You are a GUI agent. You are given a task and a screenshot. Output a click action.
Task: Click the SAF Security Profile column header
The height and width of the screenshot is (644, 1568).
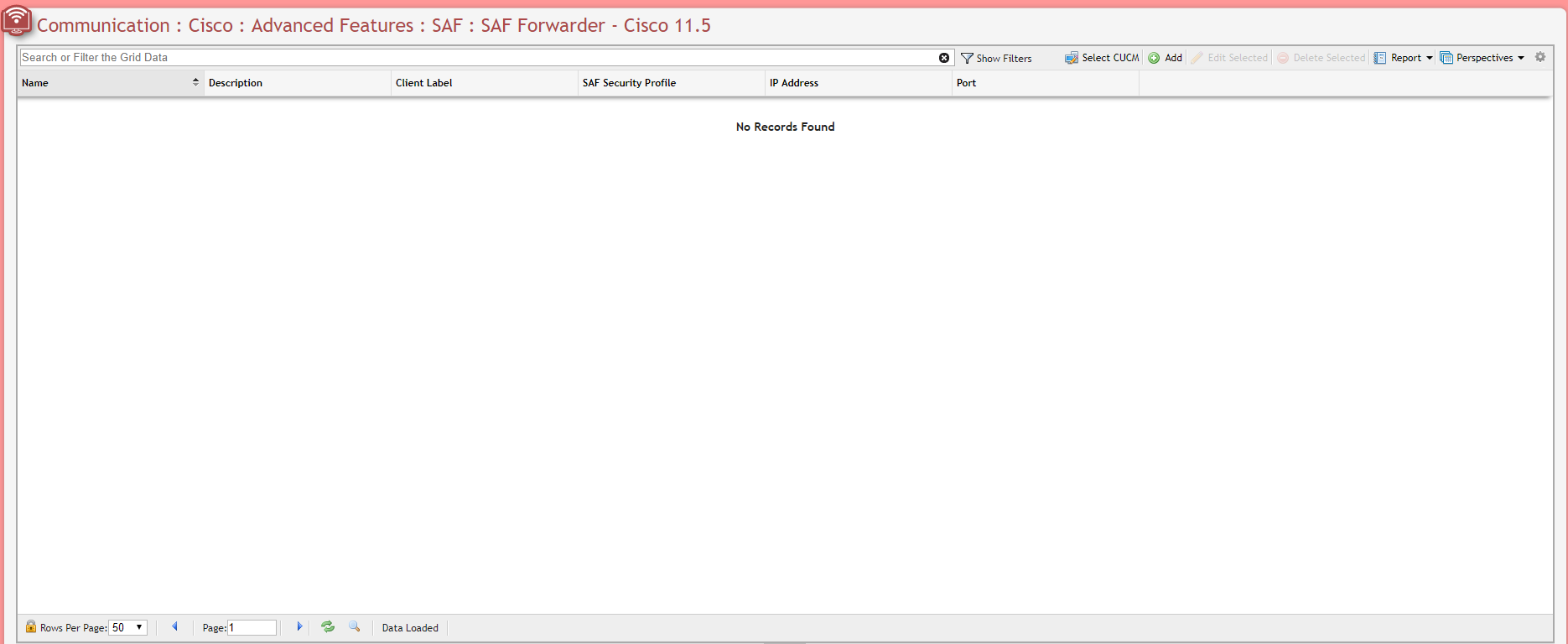[629, 83]
